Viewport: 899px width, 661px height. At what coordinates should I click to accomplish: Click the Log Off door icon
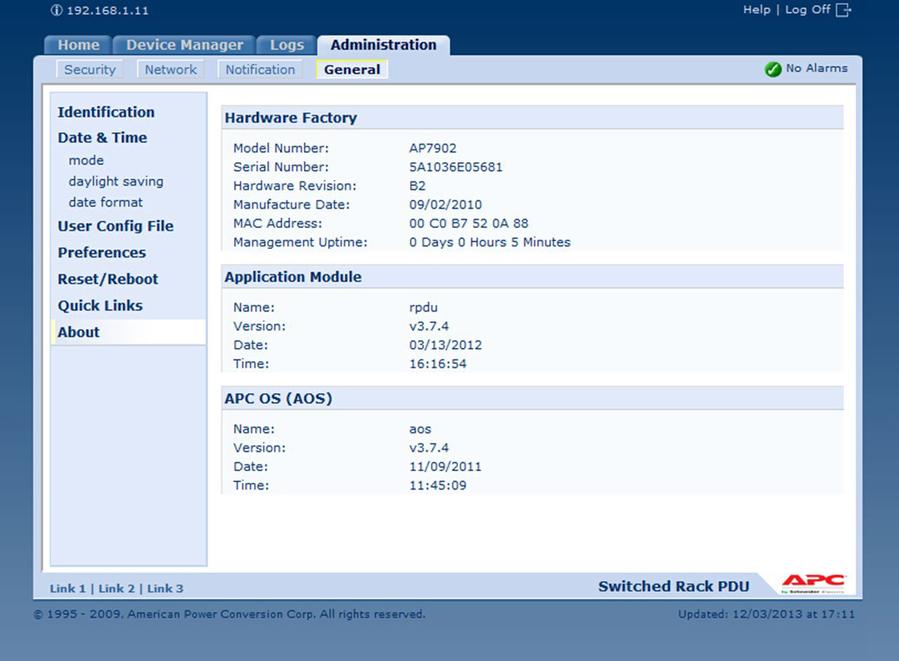click(843, 10)
